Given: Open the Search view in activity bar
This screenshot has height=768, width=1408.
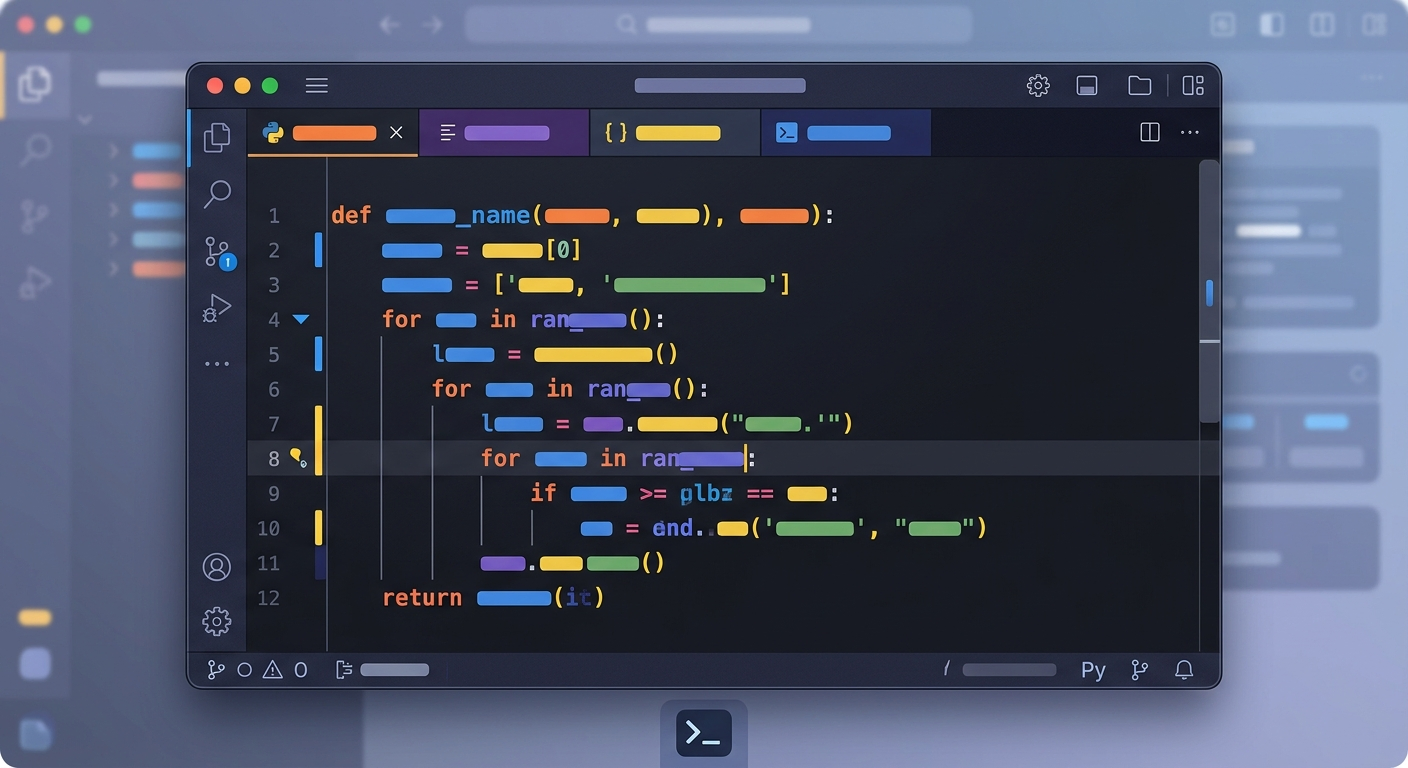Looking at the screenshot, I should point(217,194).
